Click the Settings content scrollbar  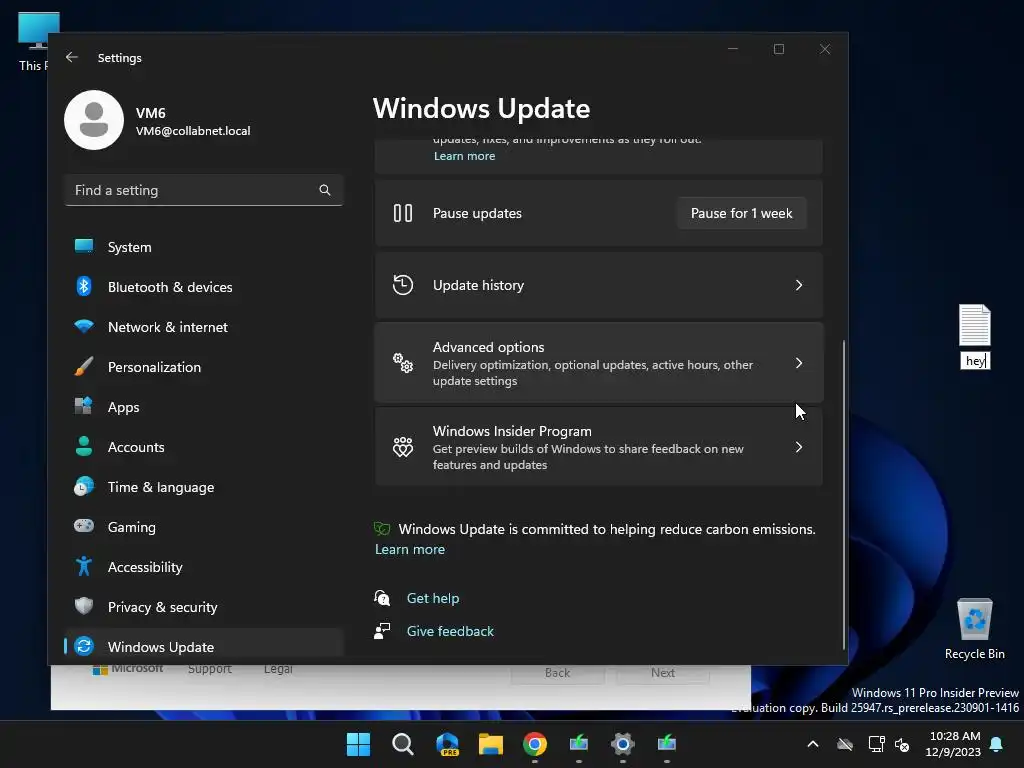tap(844, 494)
